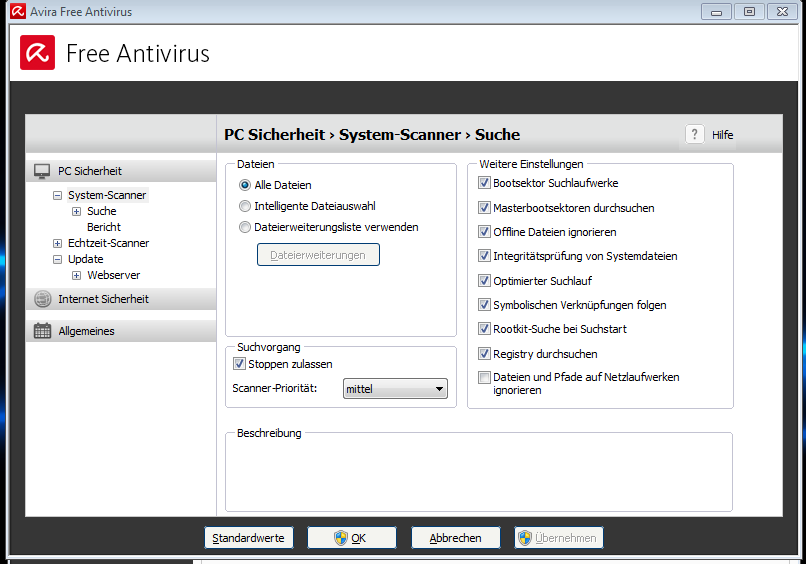Image resolution: width=806 pixels, height=564 pixels.
Task: Disable Rootkit-Suche bei Suchstart
Action: [484, 329]
